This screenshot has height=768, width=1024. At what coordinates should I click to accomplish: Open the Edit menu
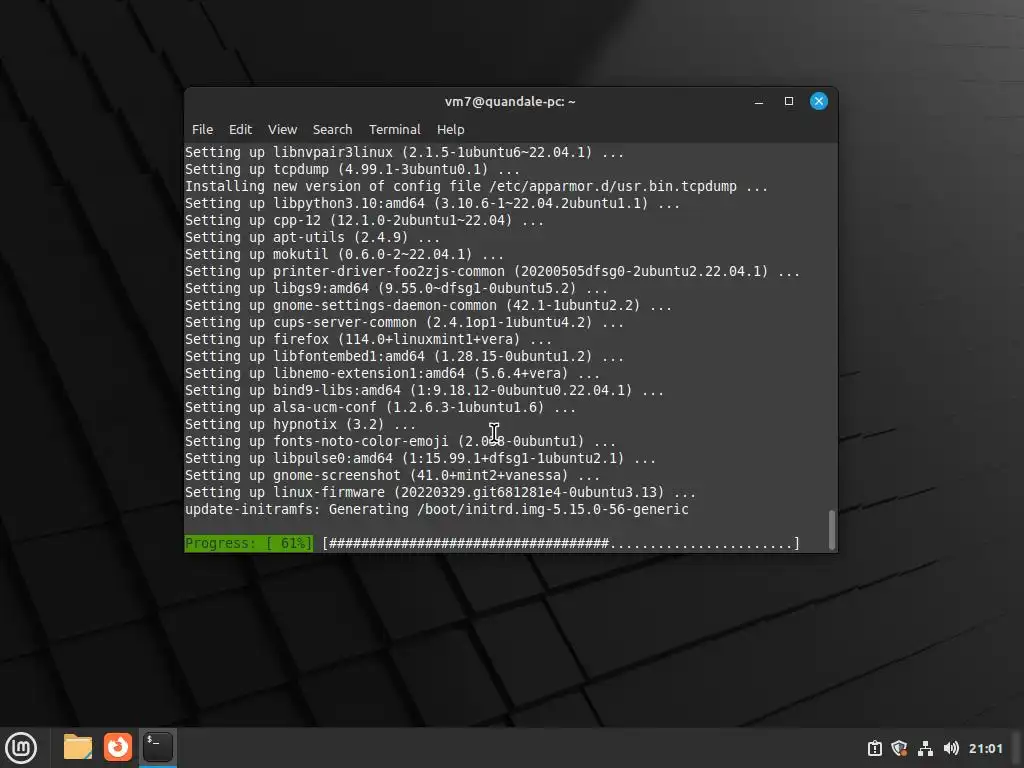point(240,129)
